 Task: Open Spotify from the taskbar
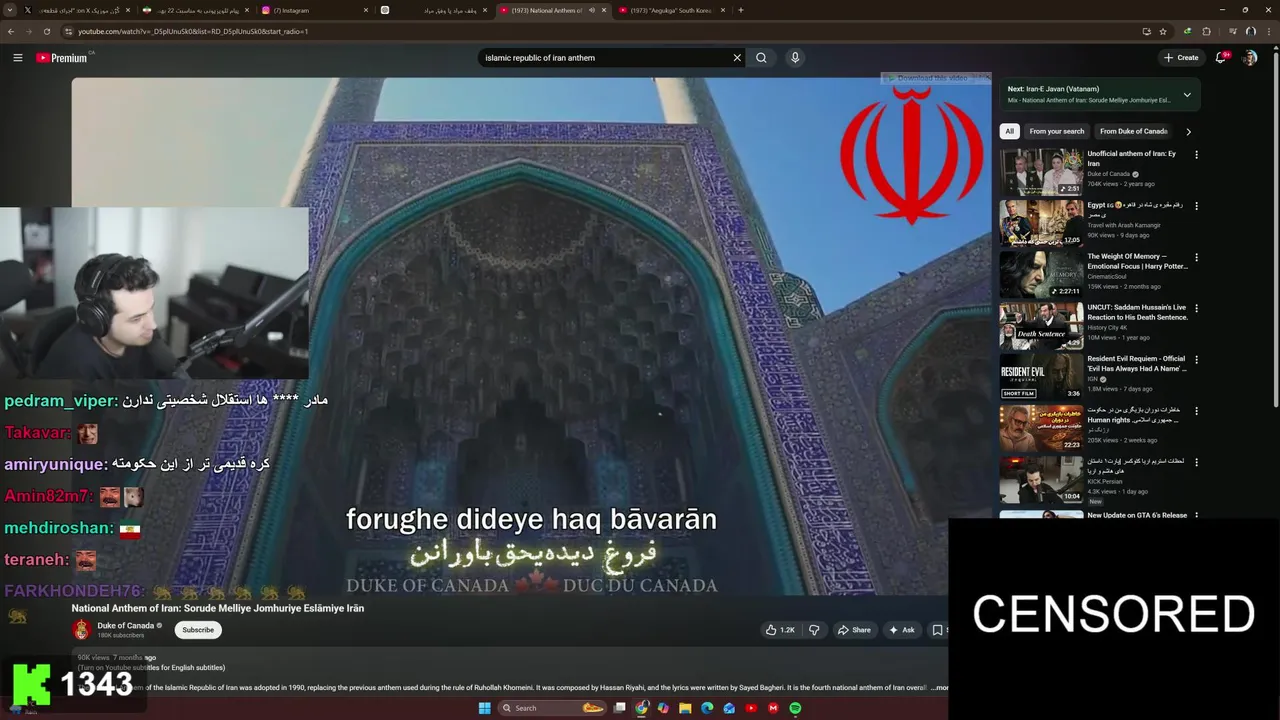(795, 708)
